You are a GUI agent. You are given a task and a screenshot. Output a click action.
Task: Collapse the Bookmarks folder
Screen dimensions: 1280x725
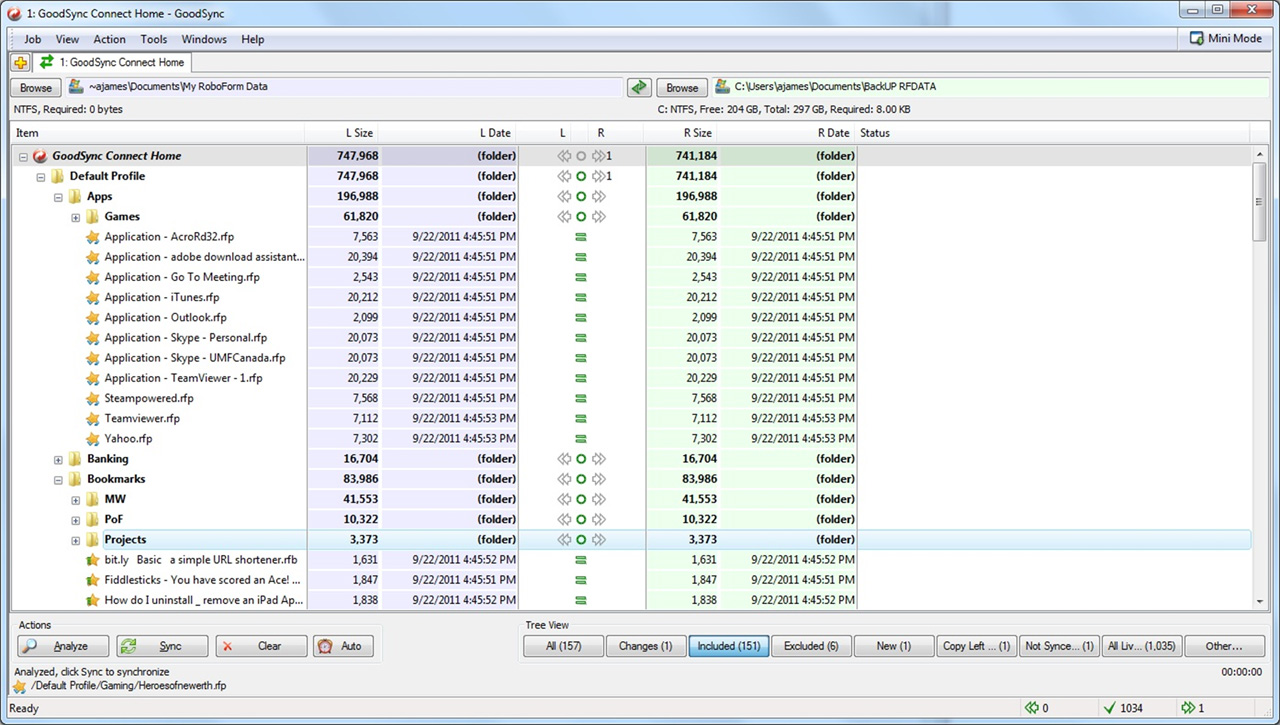click(58, 479)
